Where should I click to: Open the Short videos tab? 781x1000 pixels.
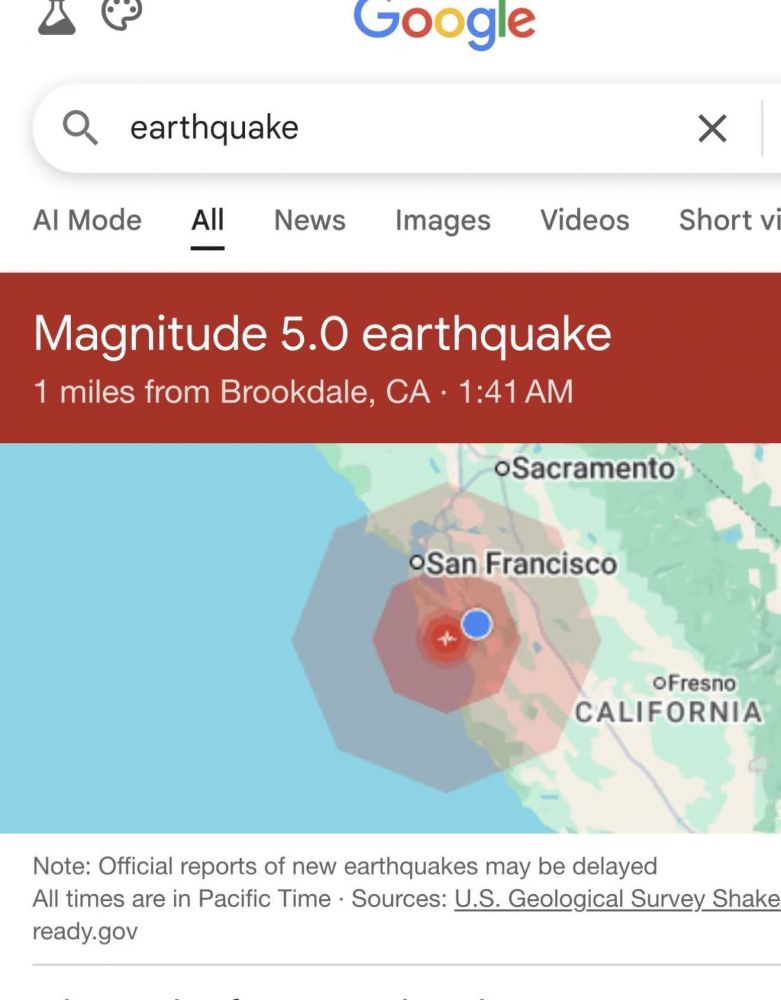pyautogui.click(x=728, y=220)
